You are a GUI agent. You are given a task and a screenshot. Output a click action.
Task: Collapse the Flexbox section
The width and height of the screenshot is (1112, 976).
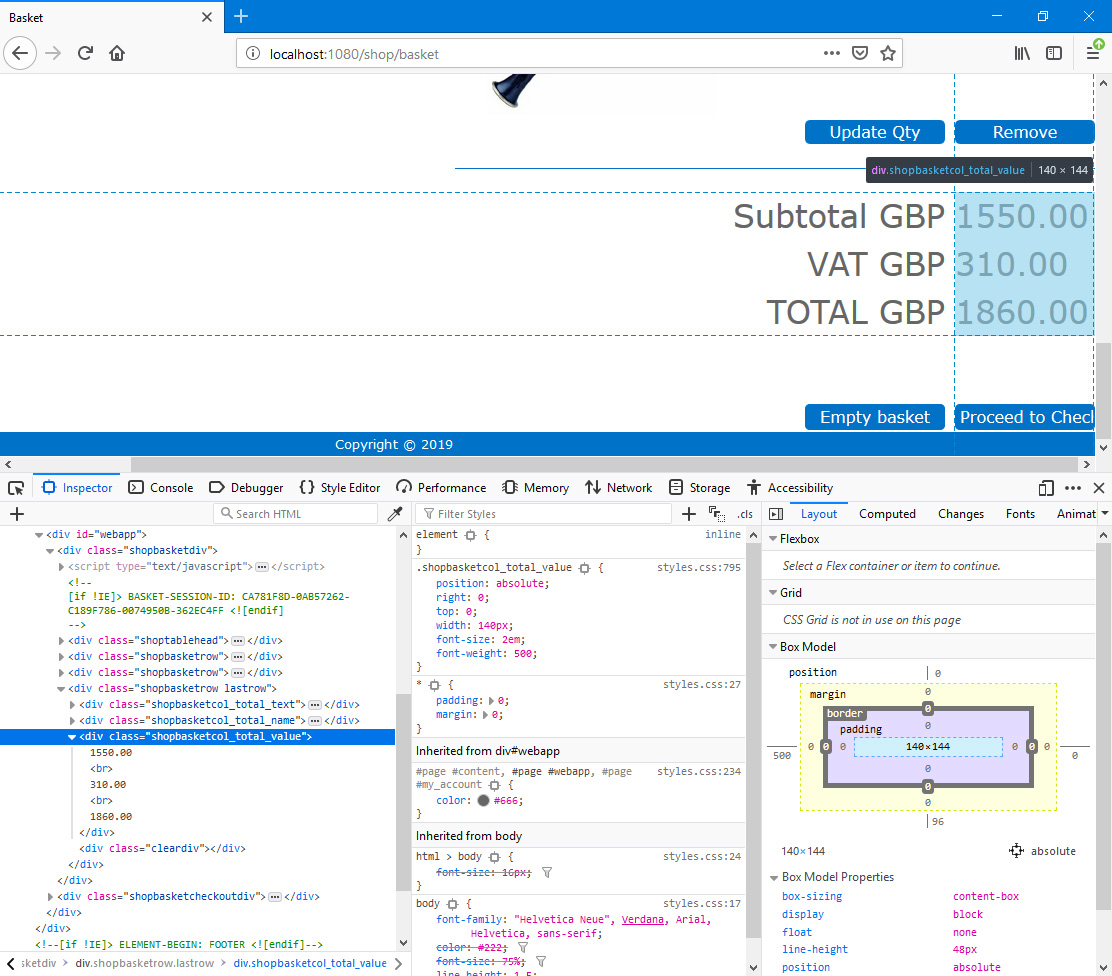[x=773, y=539]
